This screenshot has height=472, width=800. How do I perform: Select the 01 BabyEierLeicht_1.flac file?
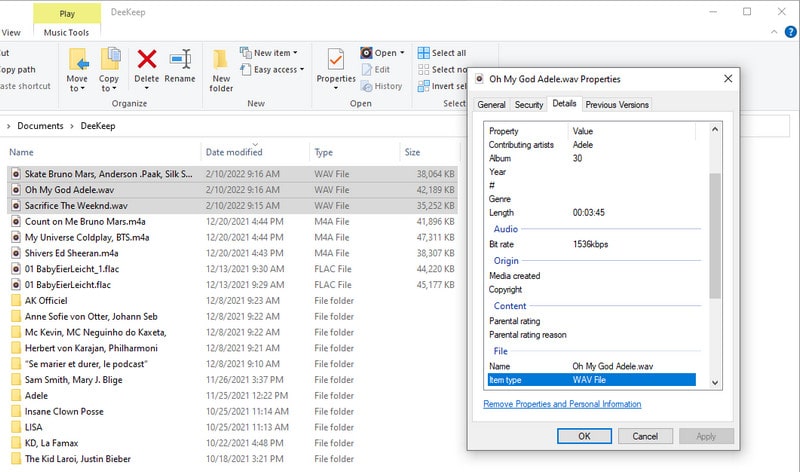[232, 269]
